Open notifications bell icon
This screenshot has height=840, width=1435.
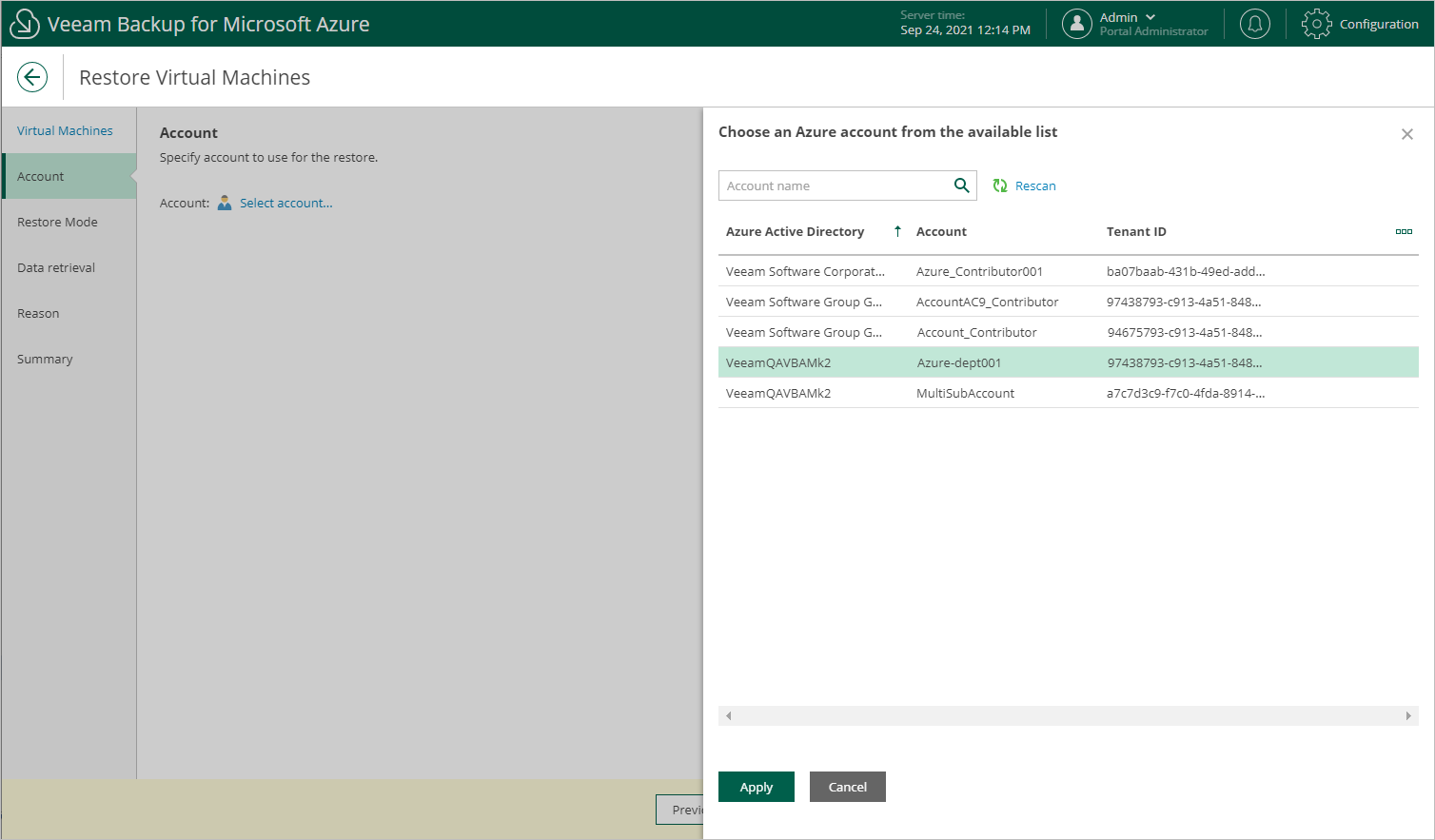coord(1255,24)
